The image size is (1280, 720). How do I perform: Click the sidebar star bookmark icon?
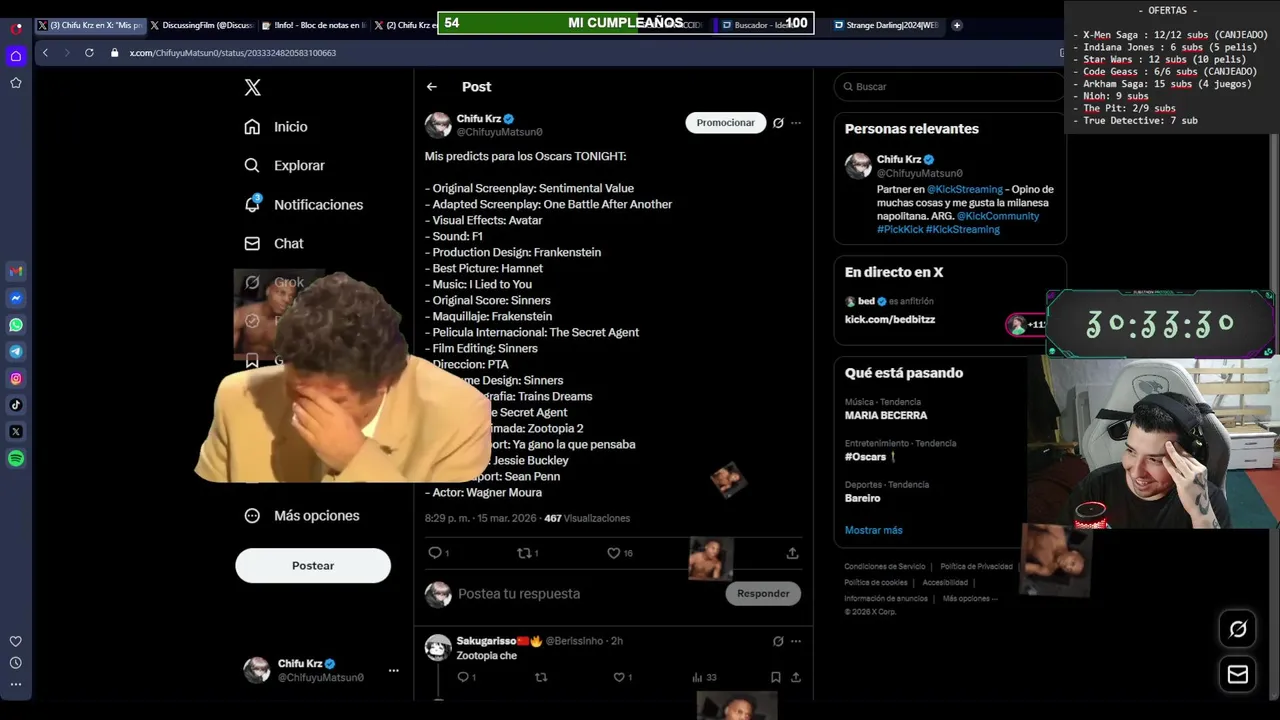point(16,83)
